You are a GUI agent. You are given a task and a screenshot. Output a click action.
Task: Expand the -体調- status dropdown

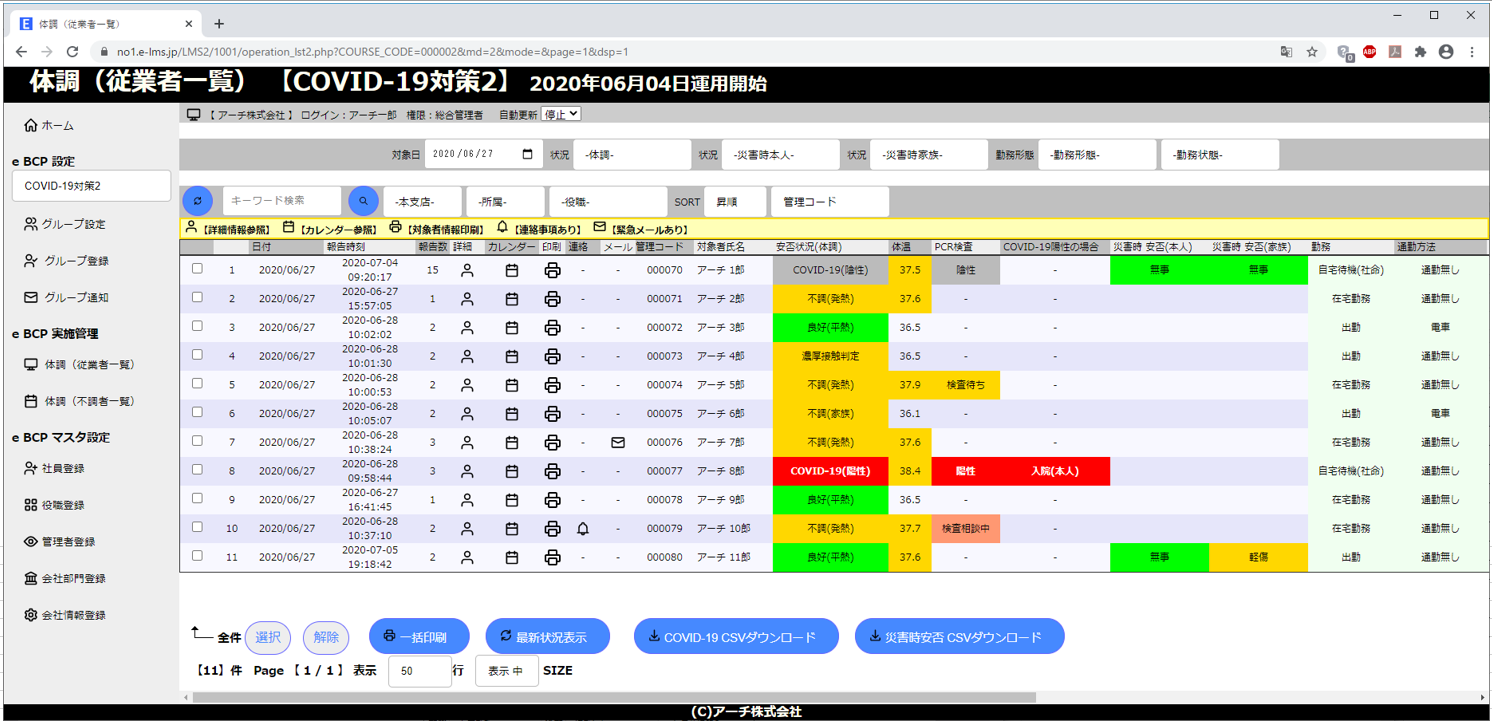tap(632, 155)
